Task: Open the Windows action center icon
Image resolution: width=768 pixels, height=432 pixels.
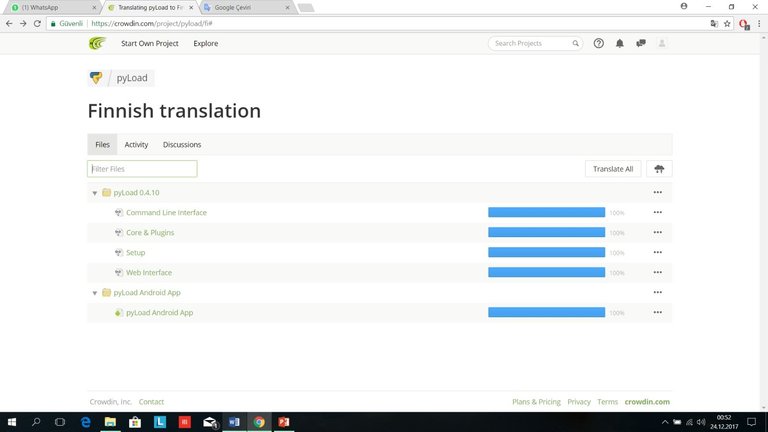Action: pos(751,422)
